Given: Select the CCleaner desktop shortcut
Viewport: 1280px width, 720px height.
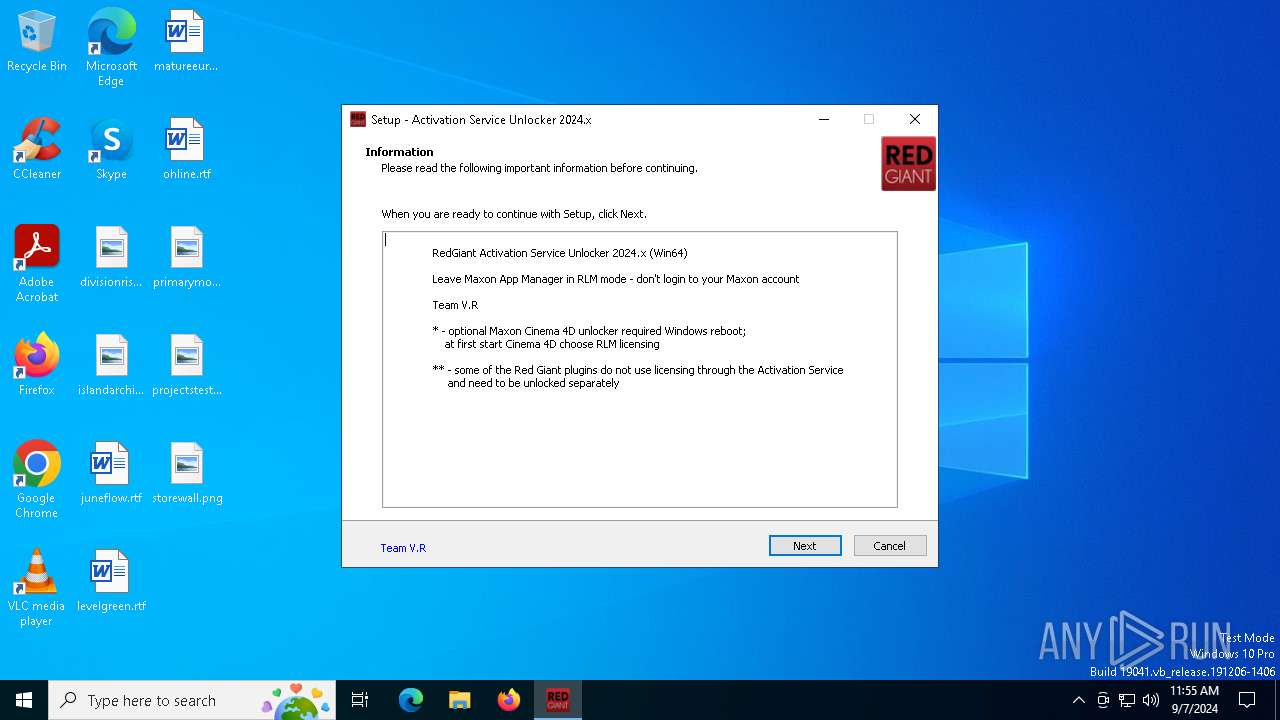Looking at the screenshot, I should 37,150.
